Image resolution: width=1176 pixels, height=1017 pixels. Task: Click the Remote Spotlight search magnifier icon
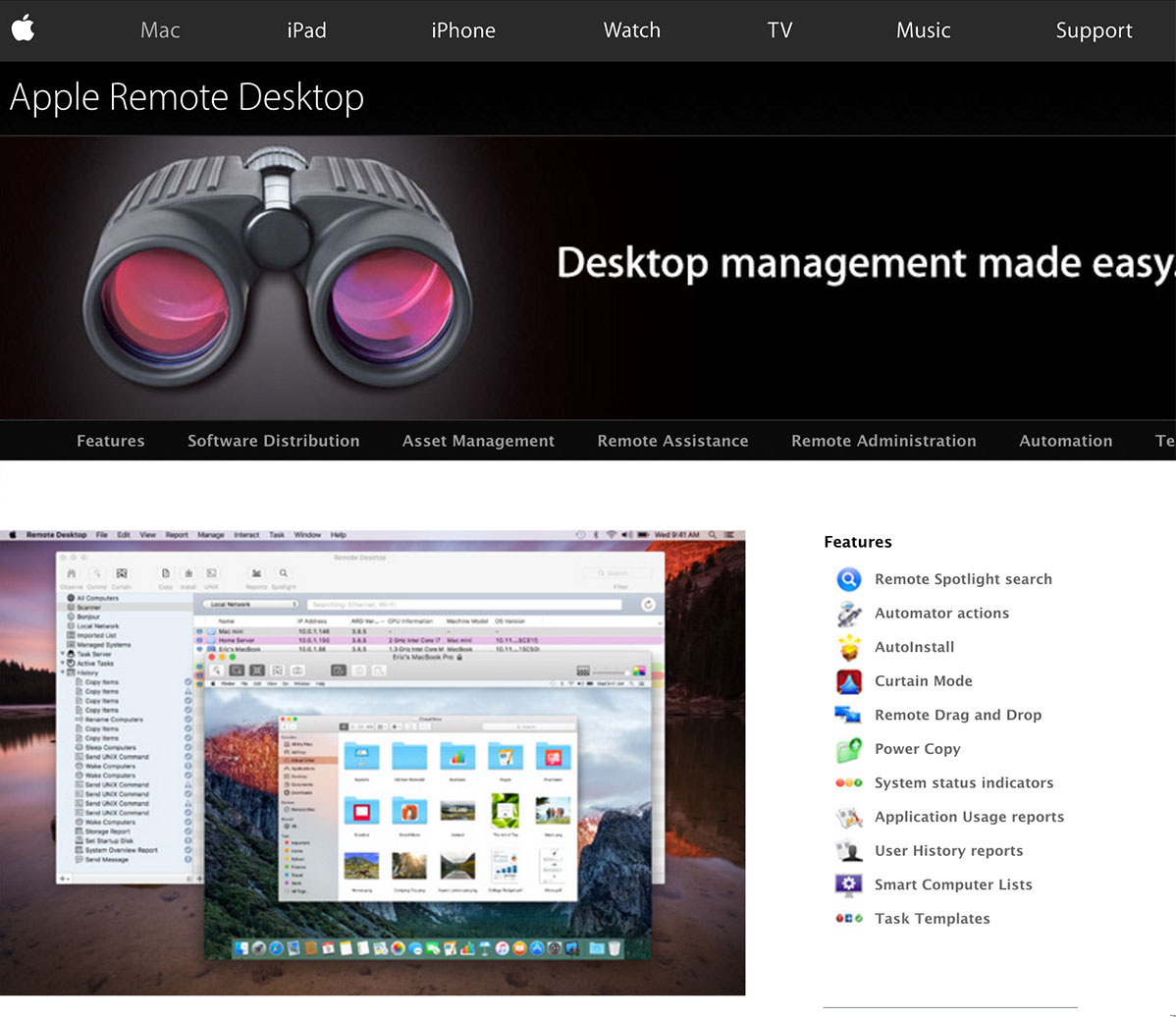848,579
